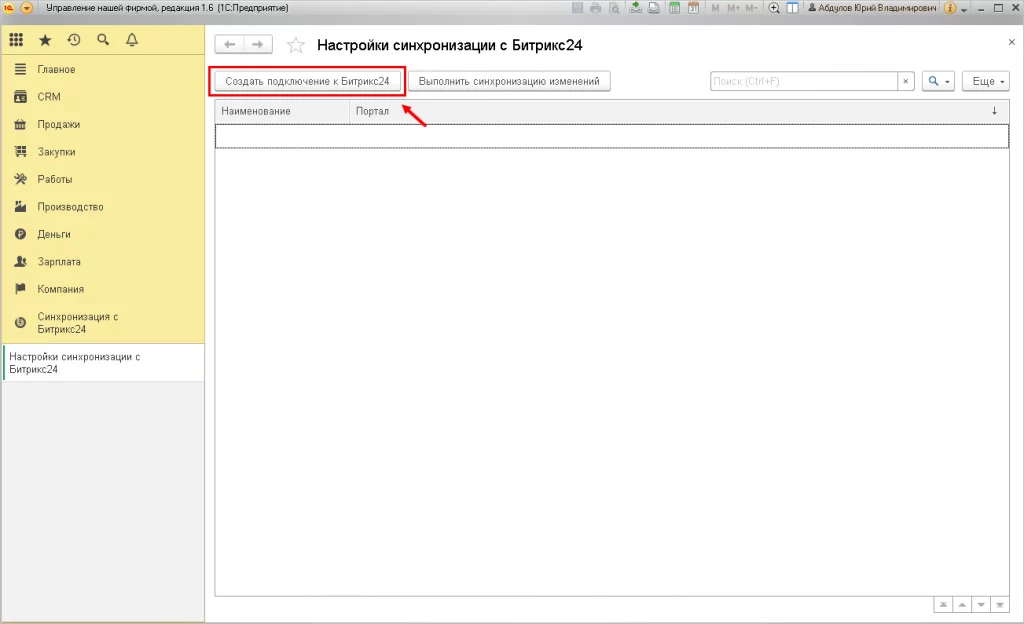The image size is (1024, 624).
Task: Click the Save diskette icon in the title bar
Action: pos(577,8)
